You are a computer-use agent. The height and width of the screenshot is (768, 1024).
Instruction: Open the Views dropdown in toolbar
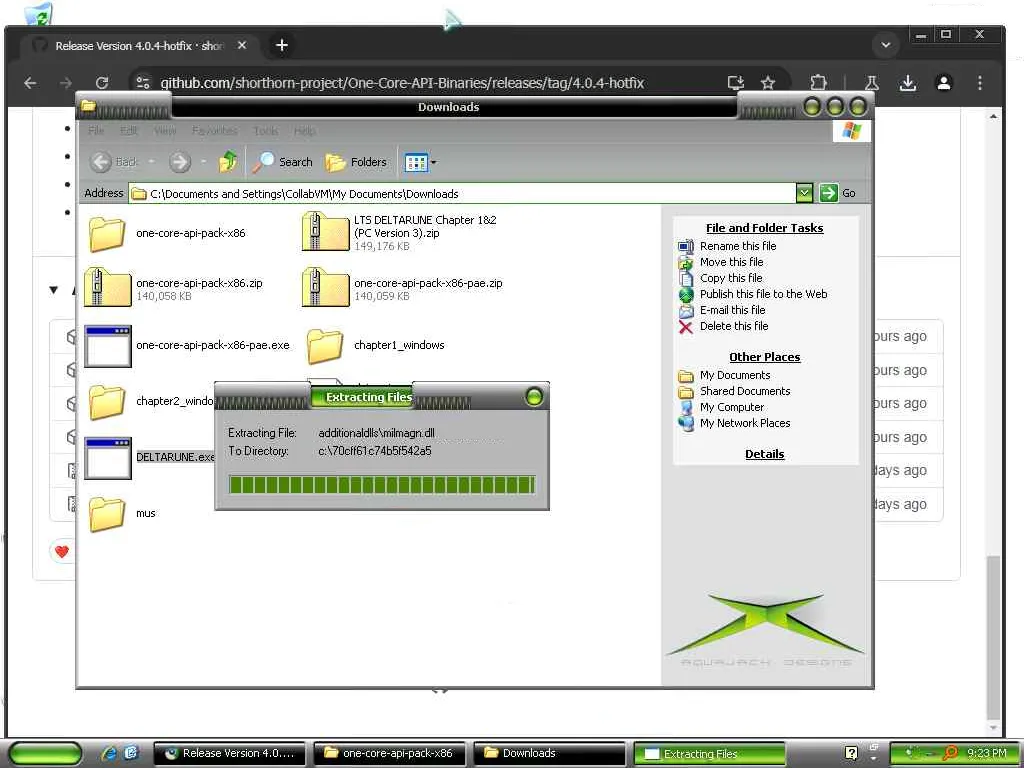(x=421, y=162)
